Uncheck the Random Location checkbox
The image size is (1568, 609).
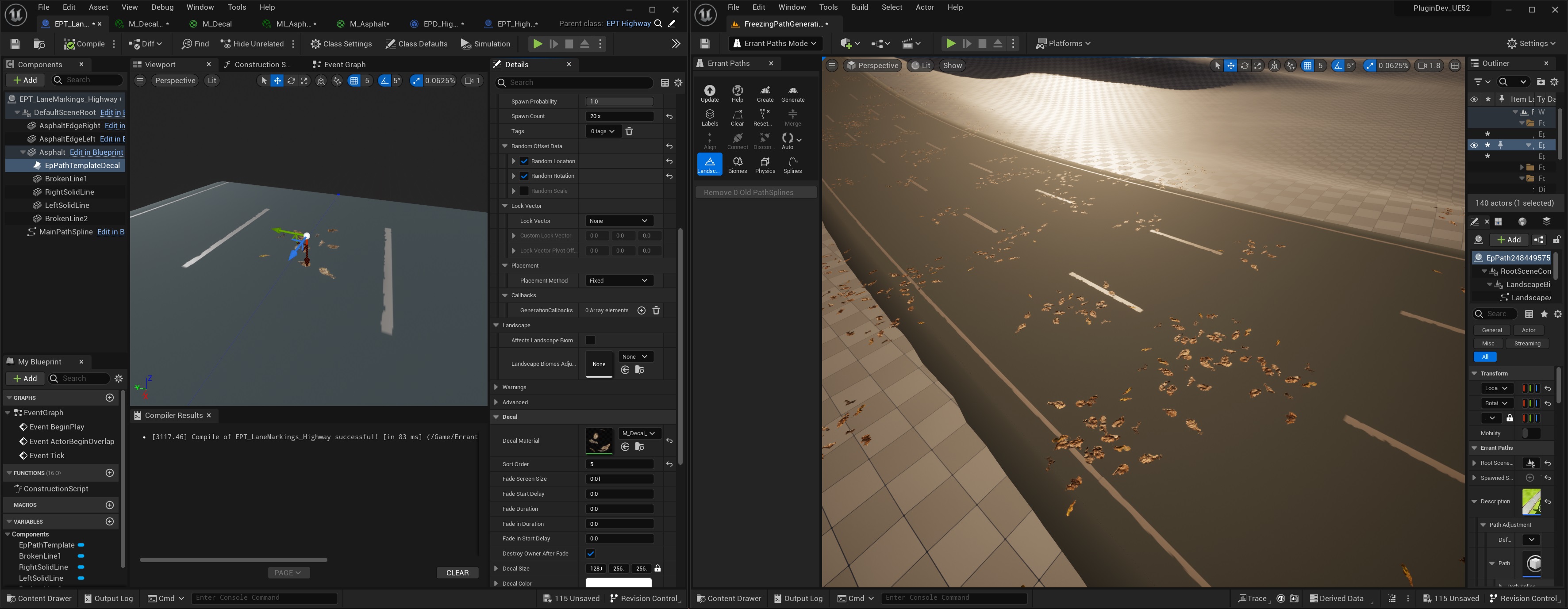(x=524, y=161)
